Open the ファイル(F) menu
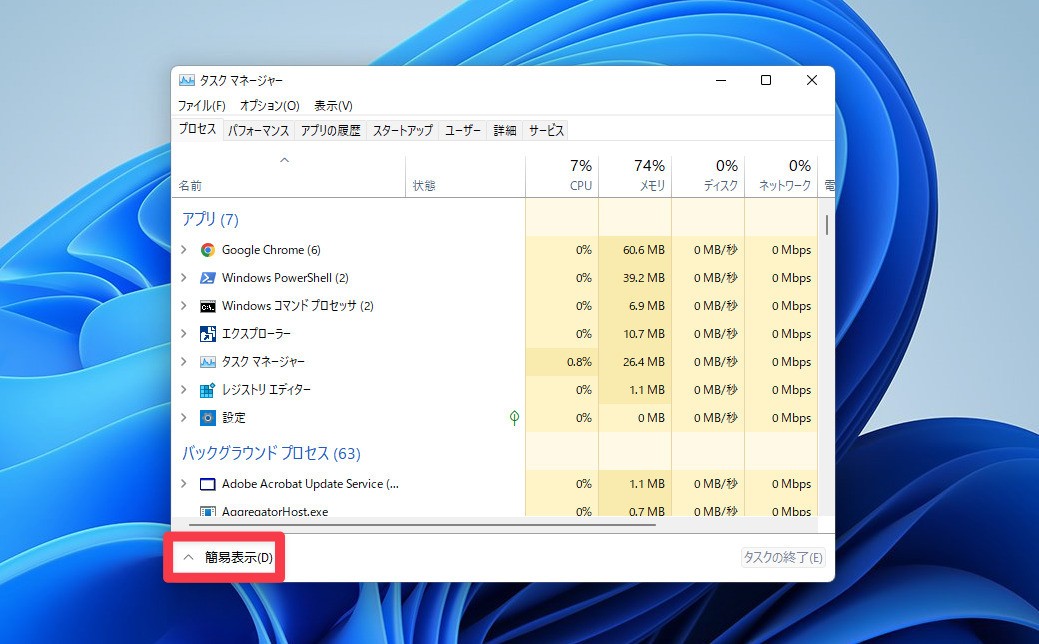Viewport: 1039px width, 644px height. tap(201, 106)
